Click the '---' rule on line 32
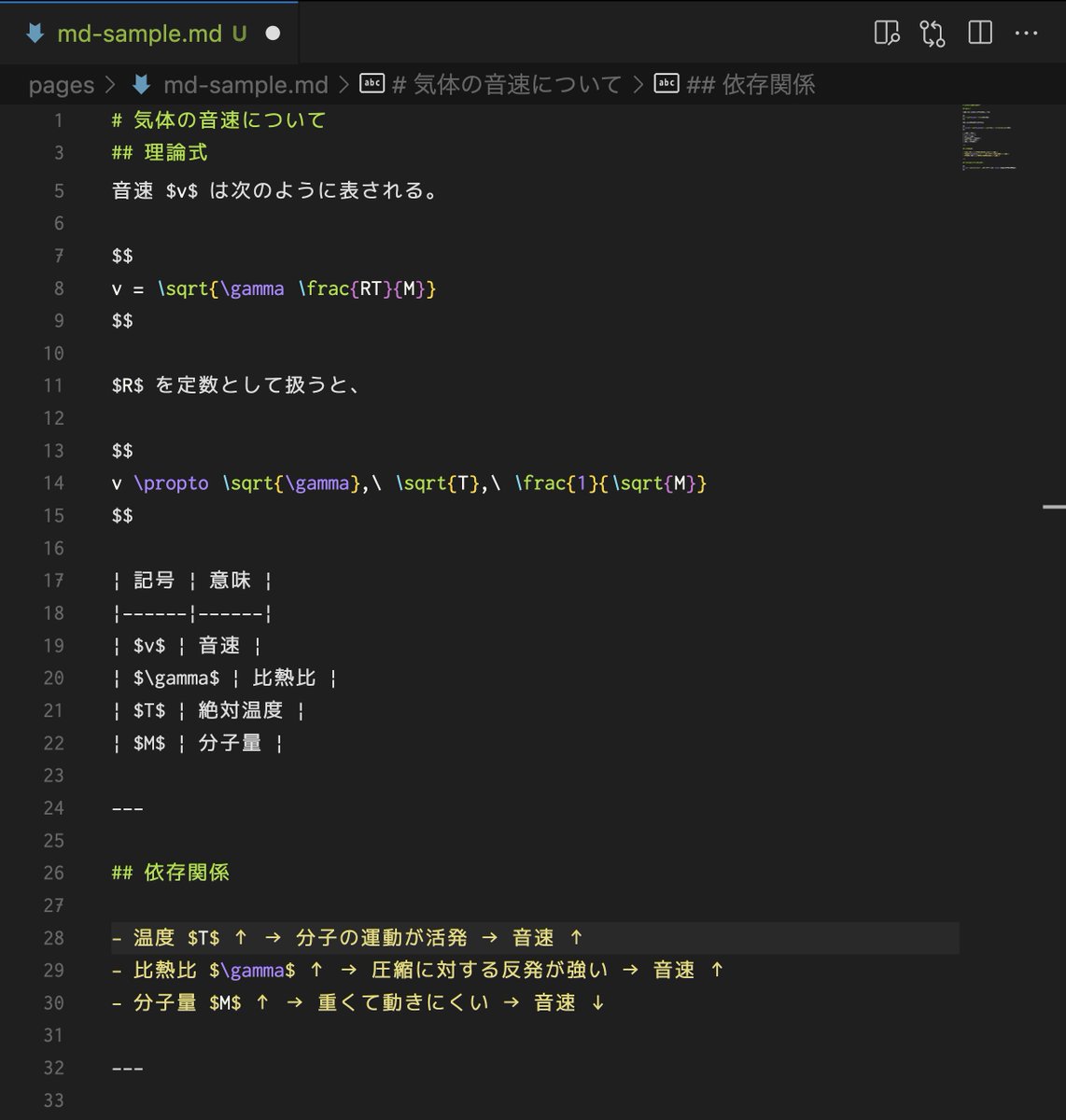1066x1120 pixels. [x=127, y=1068]
